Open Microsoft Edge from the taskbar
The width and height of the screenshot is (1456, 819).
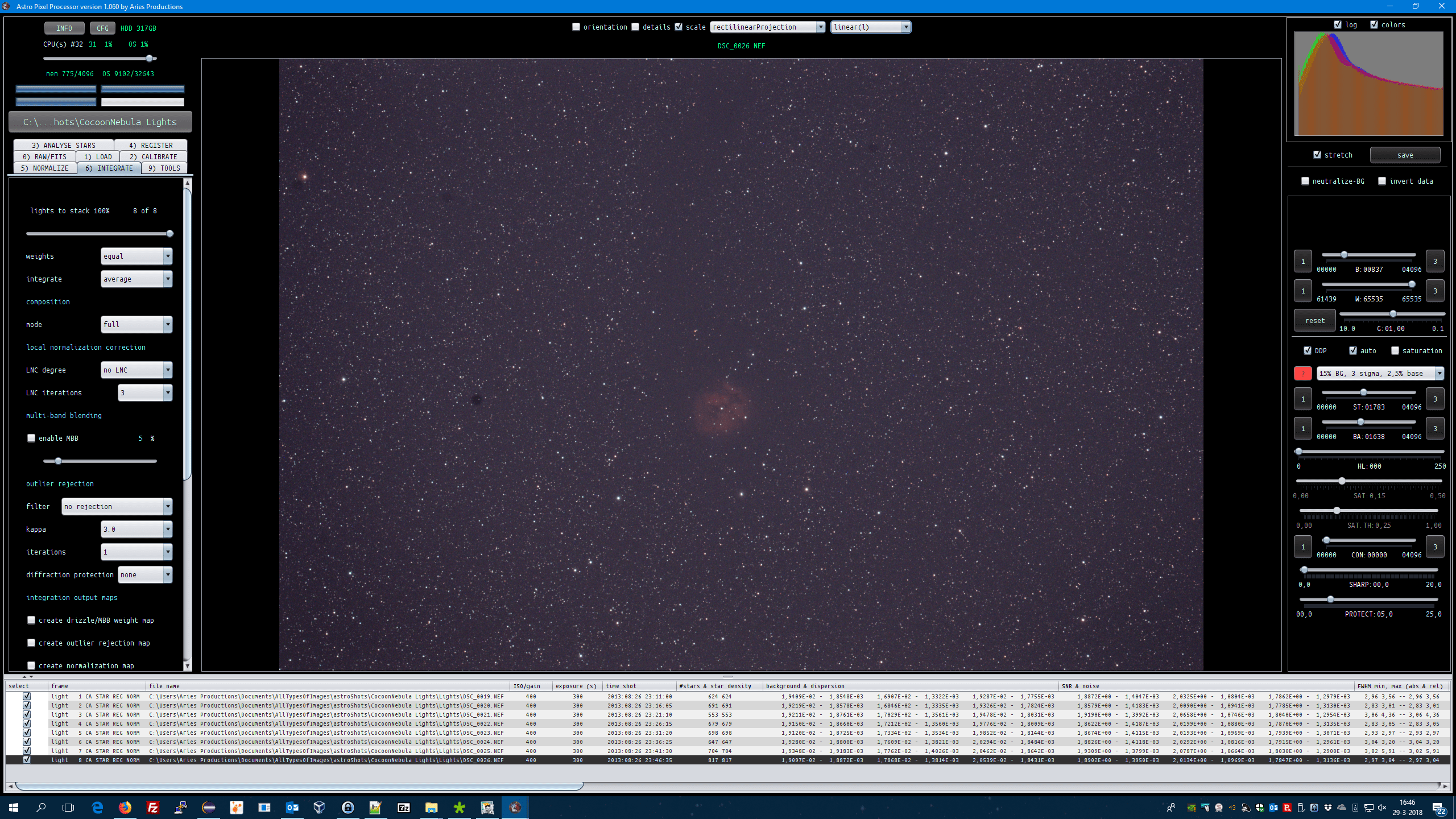click(97, 807)
